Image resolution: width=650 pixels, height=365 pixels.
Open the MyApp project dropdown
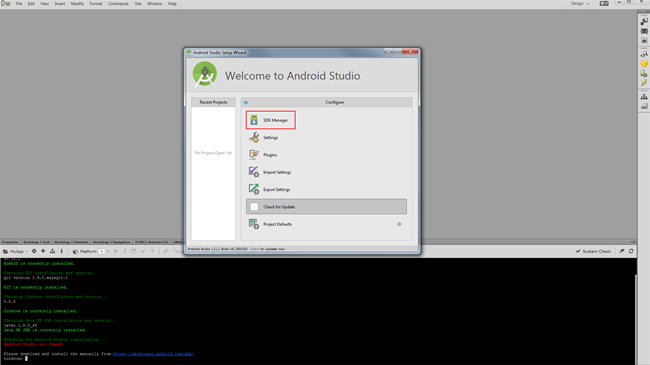[15, 251]
